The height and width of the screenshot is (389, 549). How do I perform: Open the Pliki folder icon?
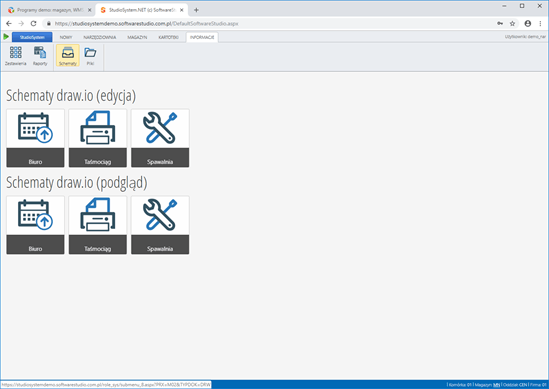click(90, 56)
